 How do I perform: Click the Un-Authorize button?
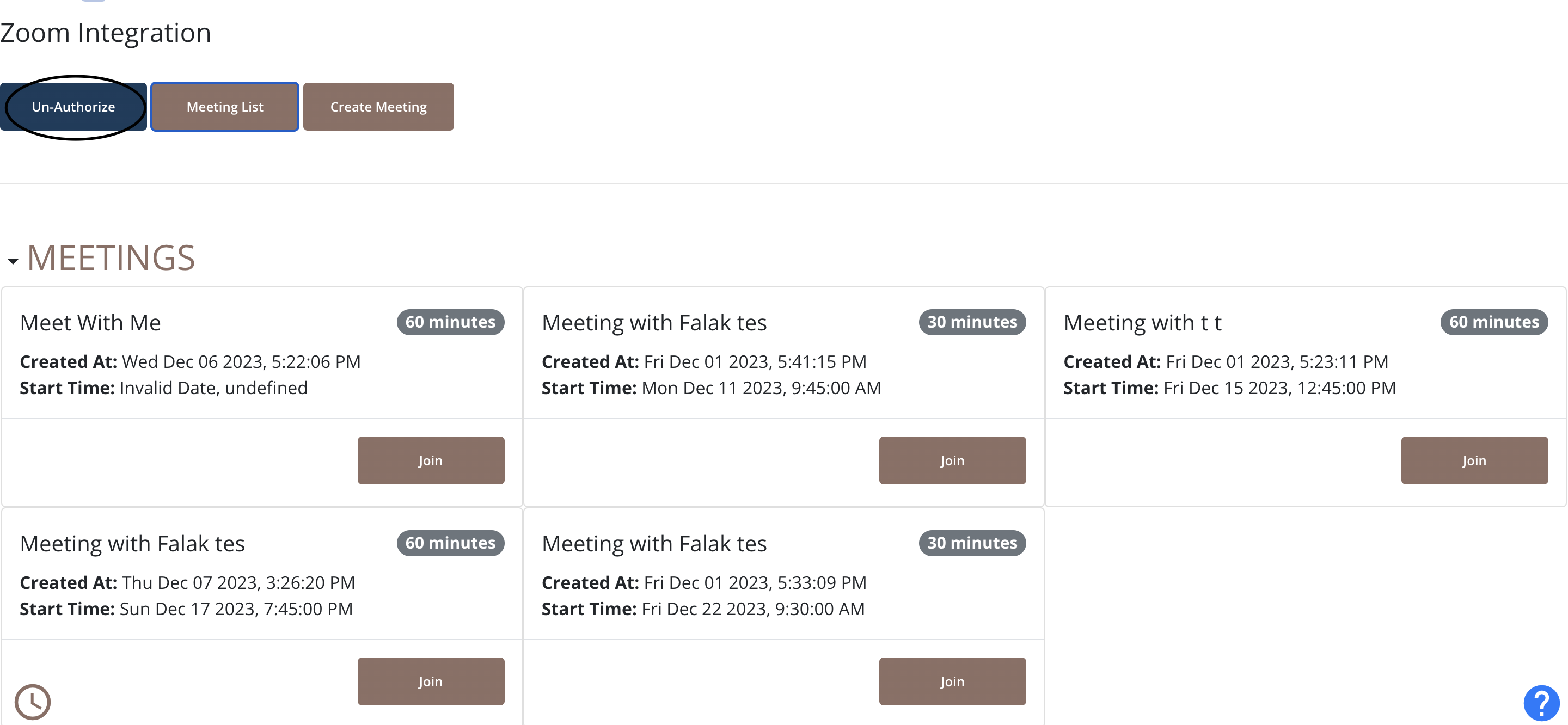coord(73,107)
